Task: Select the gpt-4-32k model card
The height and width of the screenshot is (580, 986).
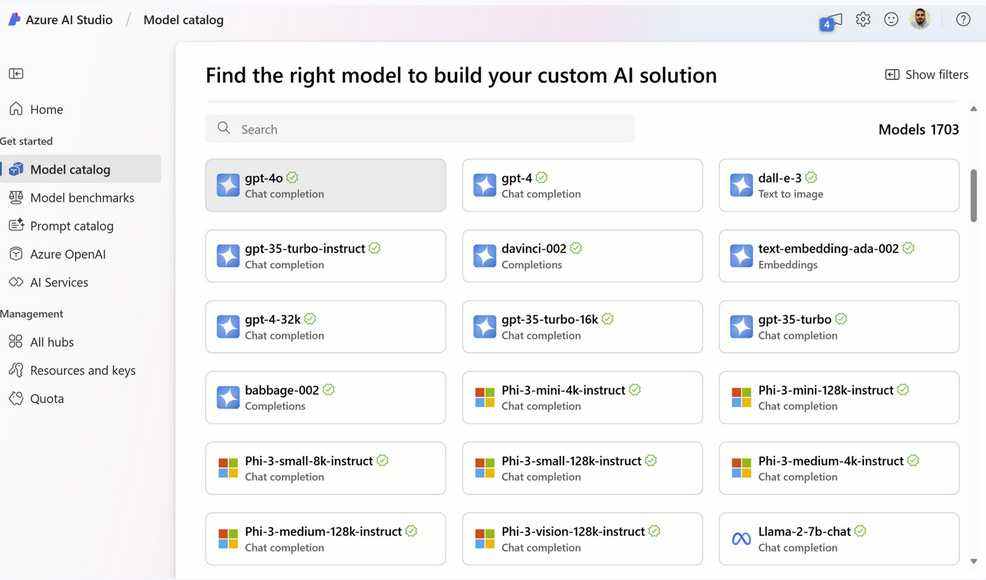Action: click(325, 326)
